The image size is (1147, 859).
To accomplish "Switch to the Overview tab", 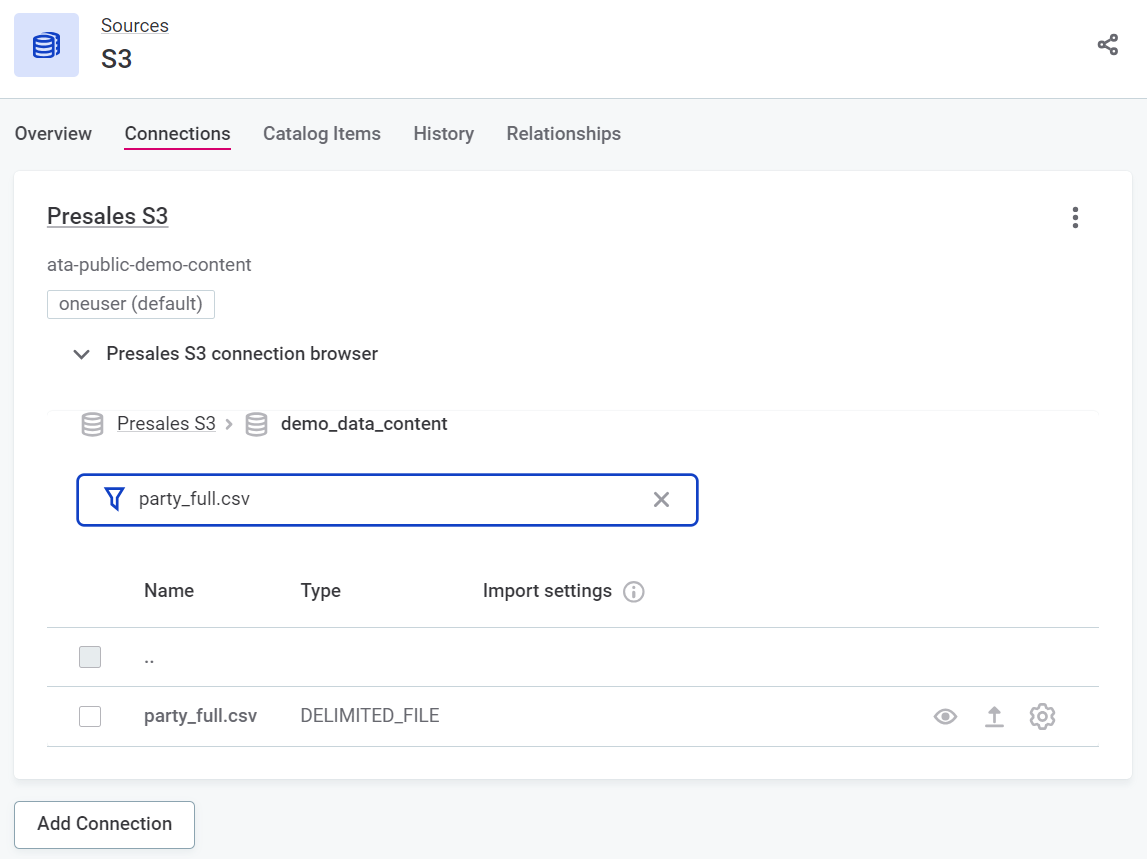I will (x=53, y=134).
